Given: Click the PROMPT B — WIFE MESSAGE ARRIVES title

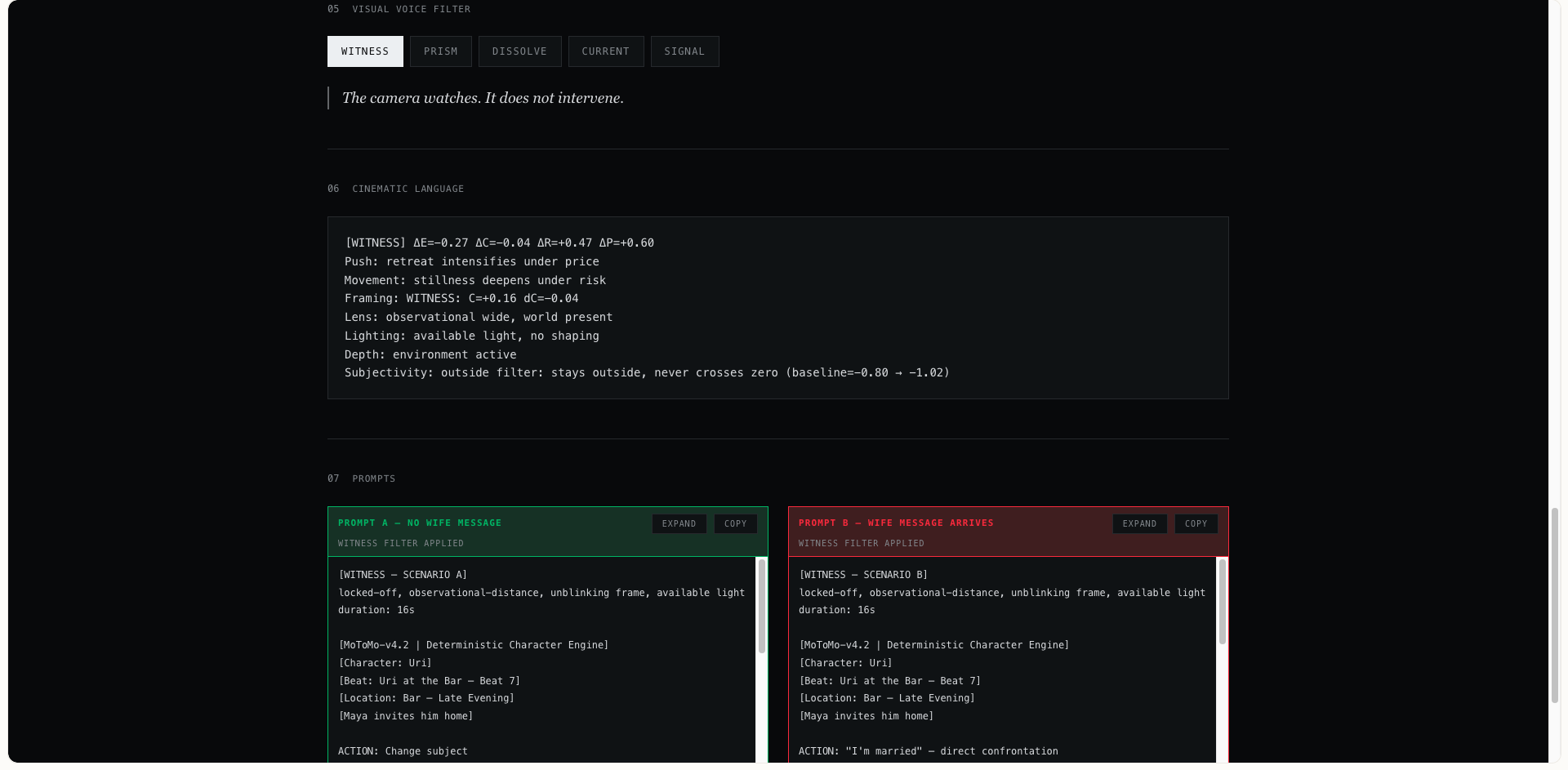Looking at the screenshot, I should (896, 523).
